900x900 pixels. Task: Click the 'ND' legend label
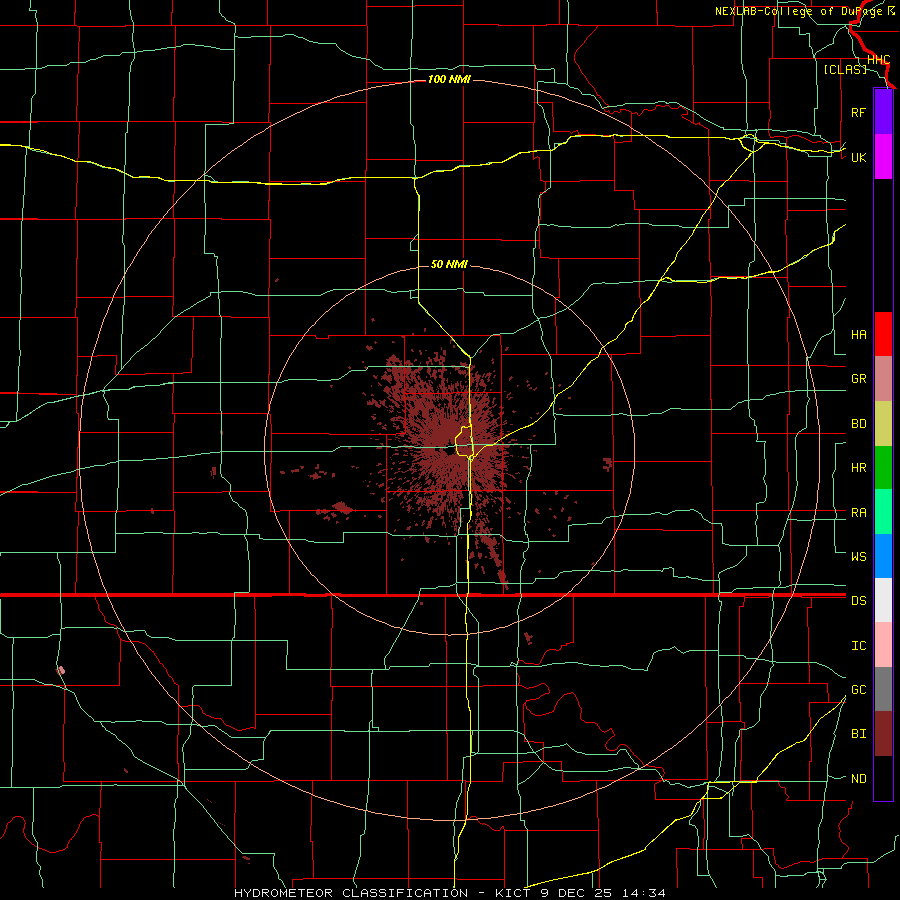coord(858,779)
